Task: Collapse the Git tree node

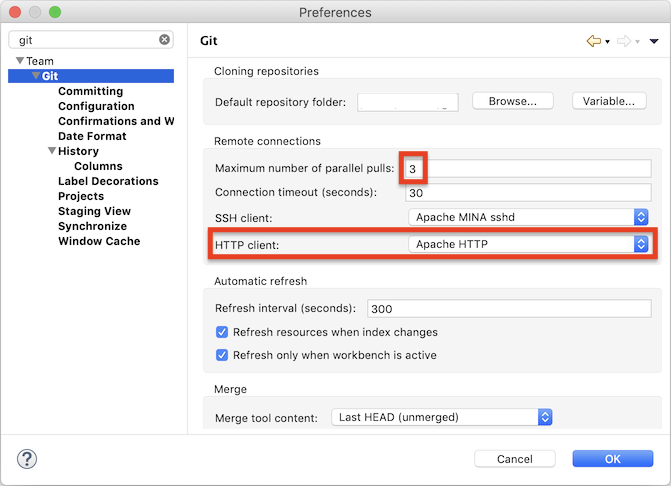Action: (36, 76)
